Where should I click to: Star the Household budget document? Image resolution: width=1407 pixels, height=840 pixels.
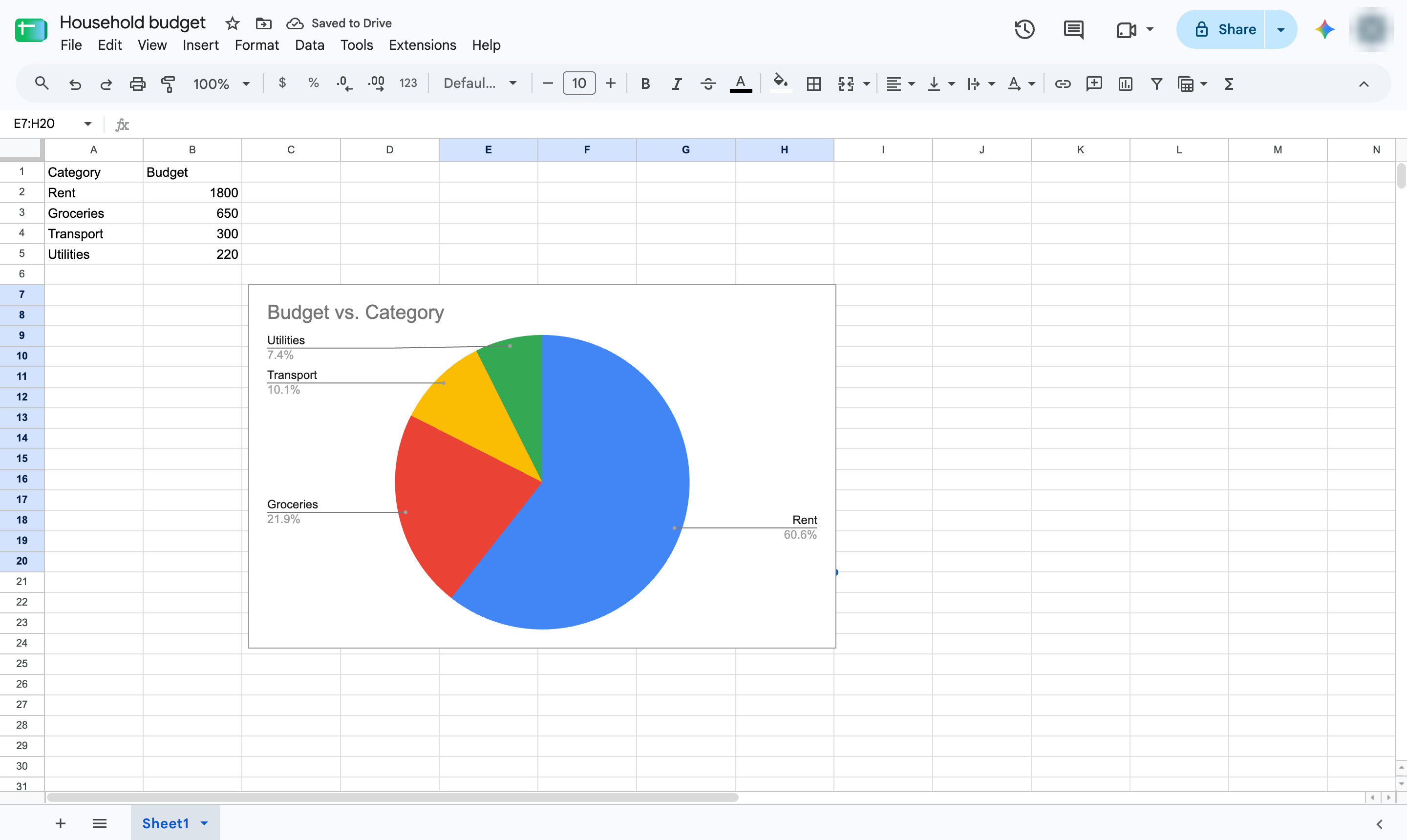(x=232, y=23)
